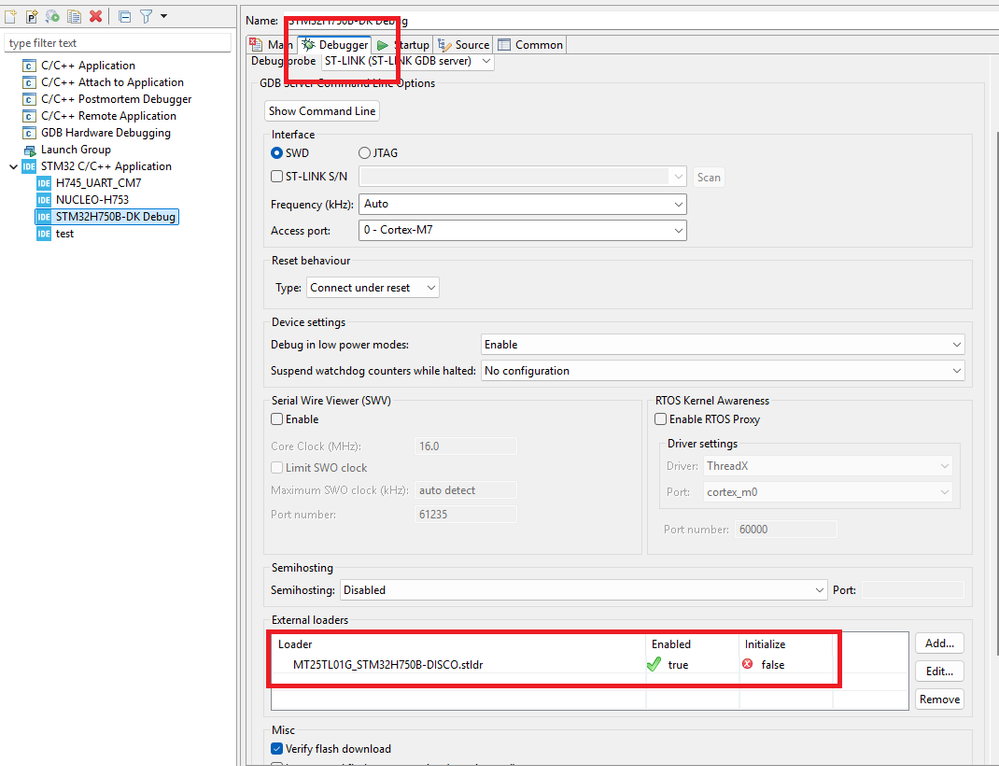This screenshot has height=766, width=999.
Task: Select H745_UART_CM7 configuration
Action: tap(98, 183)
